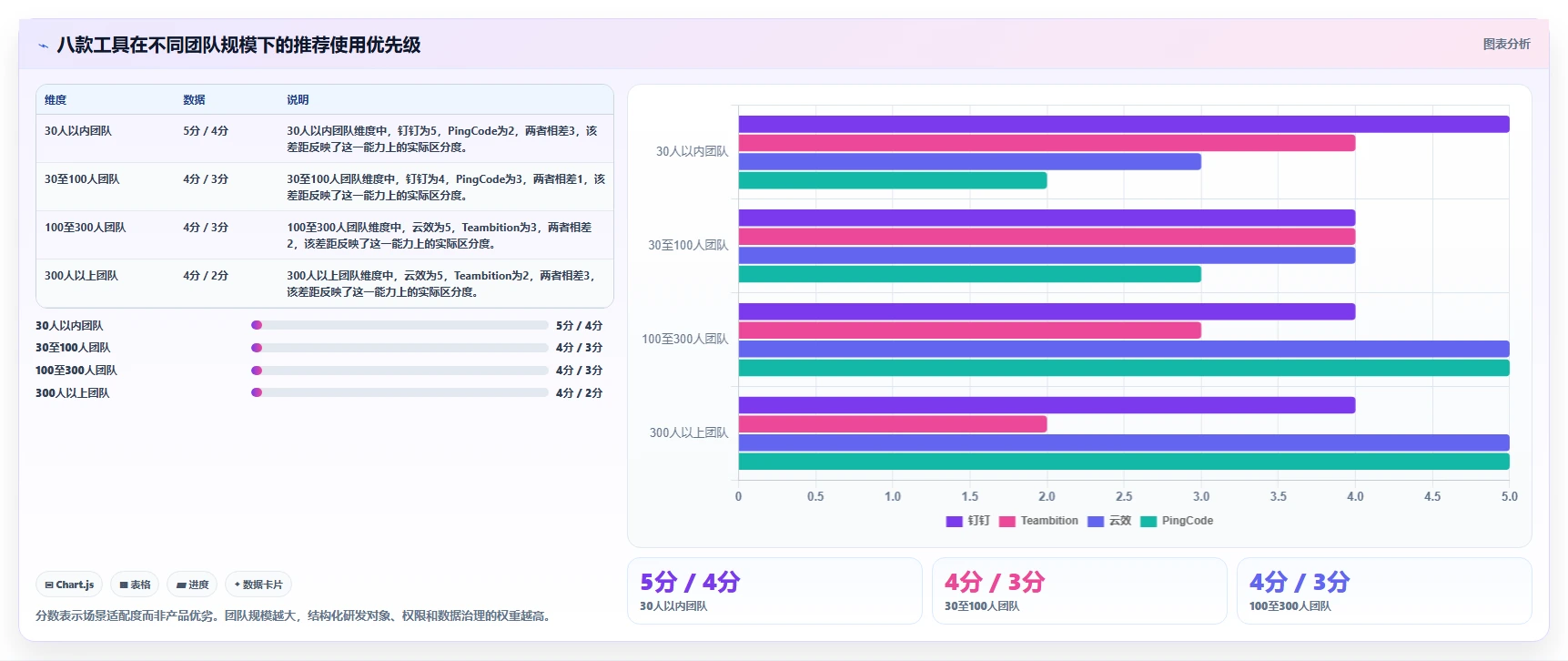Toggle the PingCode legend label
The width and height of the screenshot is (1568, 661).
(x=1188, y=521)
